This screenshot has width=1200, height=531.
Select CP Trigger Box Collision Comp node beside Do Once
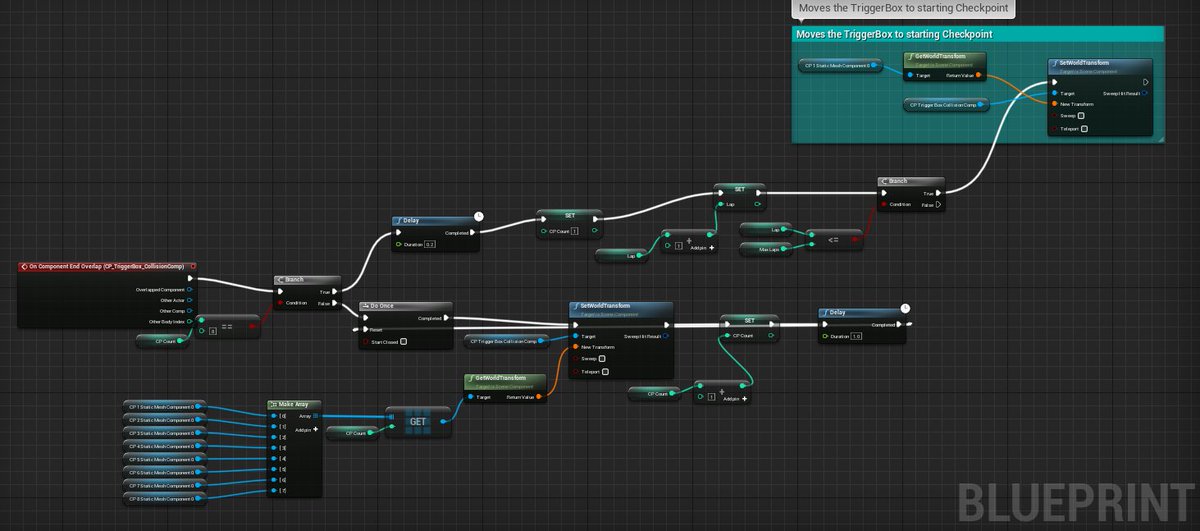[506, 342]
